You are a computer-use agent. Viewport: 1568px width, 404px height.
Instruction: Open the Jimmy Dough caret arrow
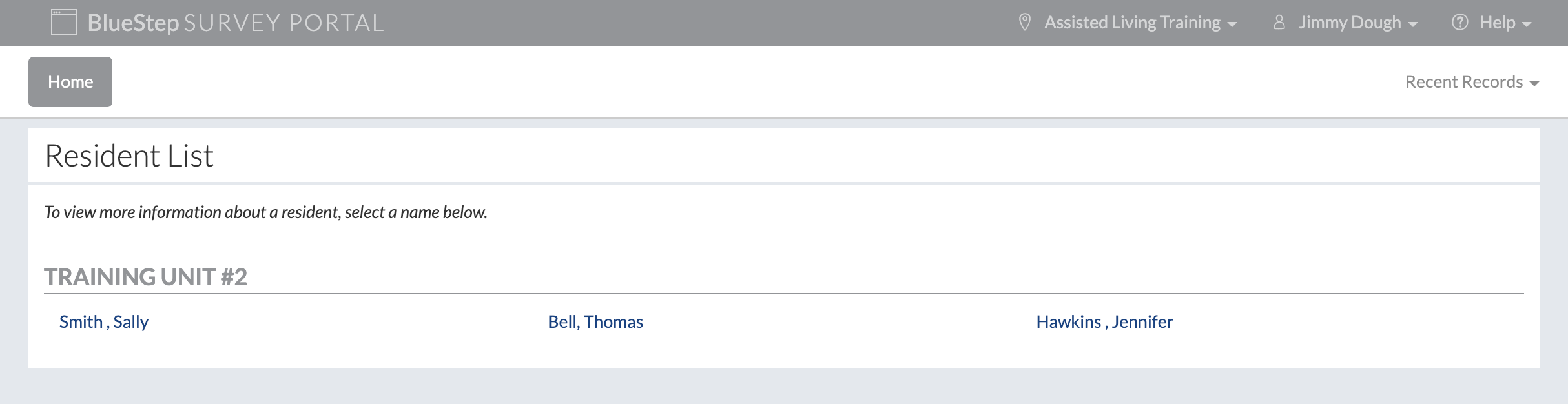(x=1413, y=25)
